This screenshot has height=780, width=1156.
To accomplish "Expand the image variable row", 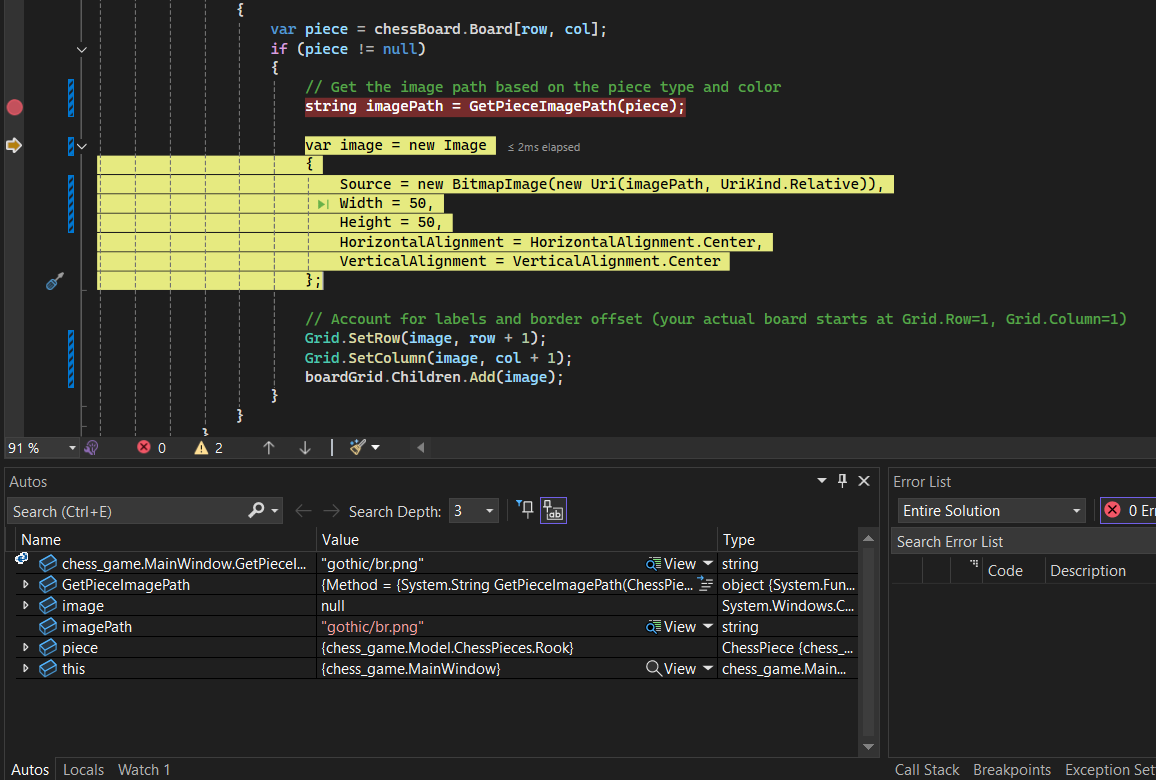I will [x=26, y=605].
